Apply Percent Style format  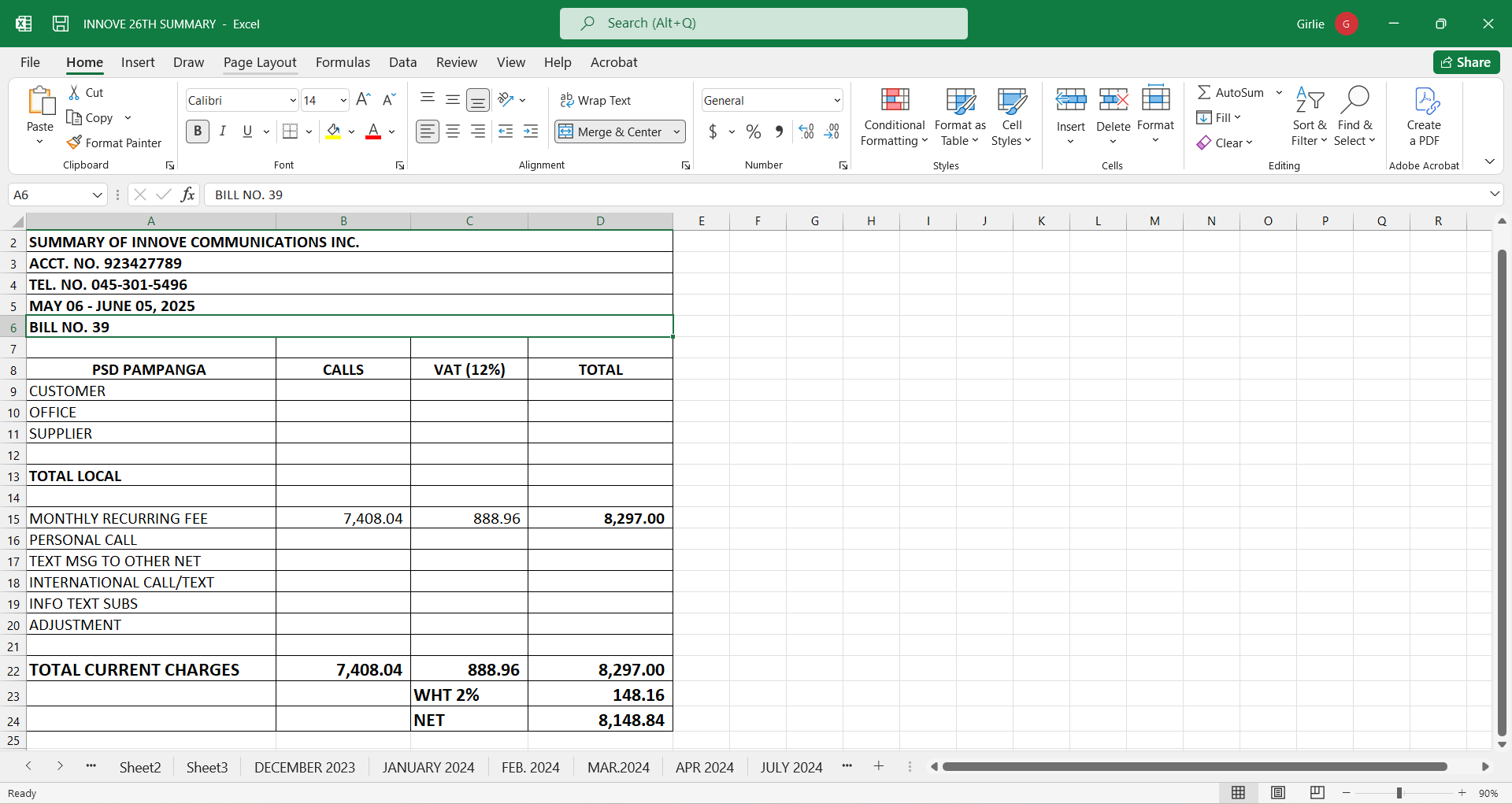point(754,132)
